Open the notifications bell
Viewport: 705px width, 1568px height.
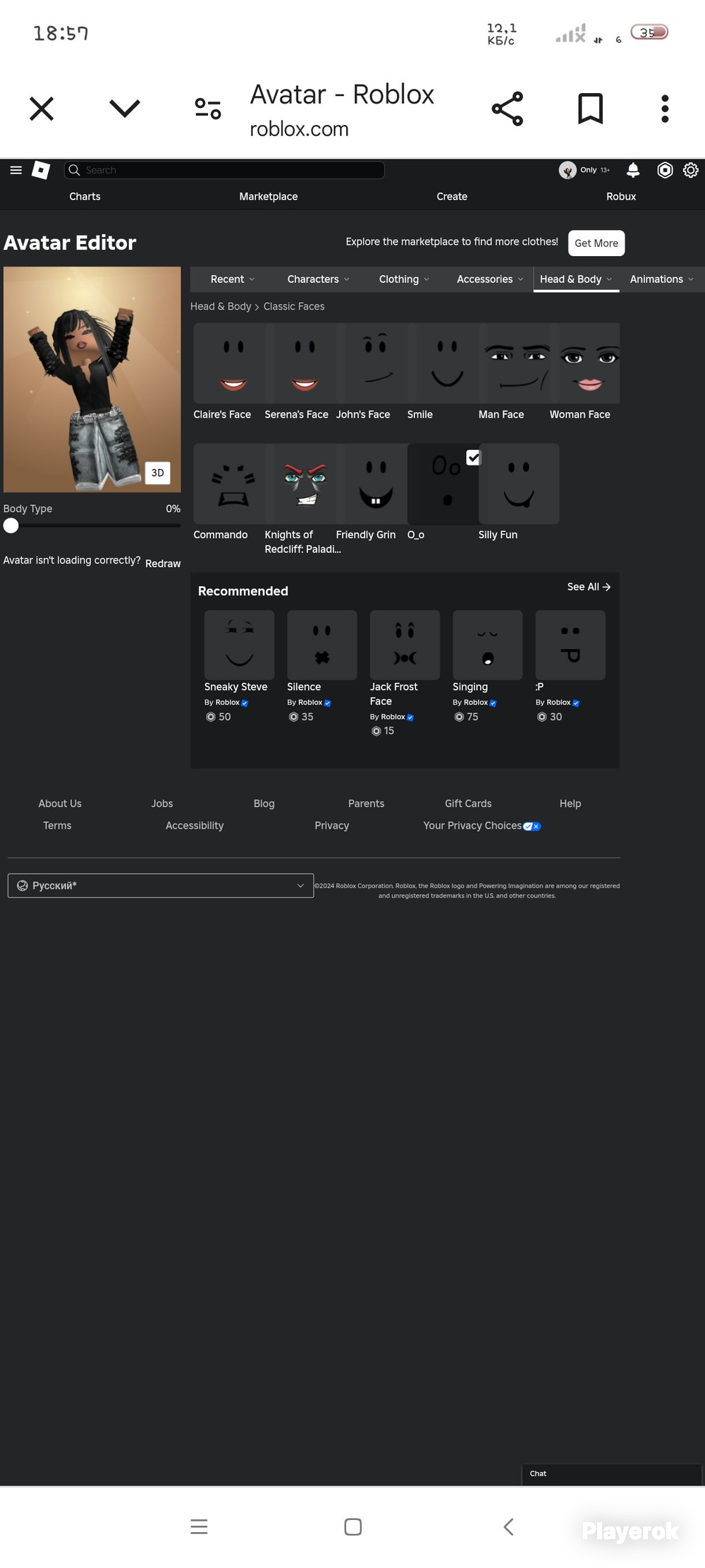pyautogui.click(x=633, y=170)
